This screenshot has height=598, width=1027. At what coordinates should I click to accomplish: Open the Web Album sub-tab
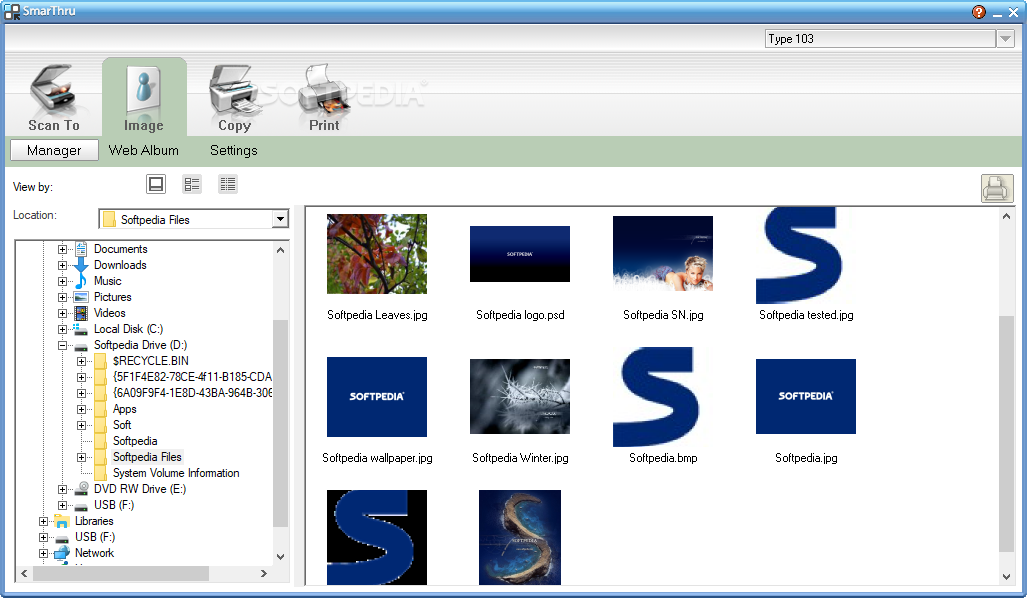[143, 150]
